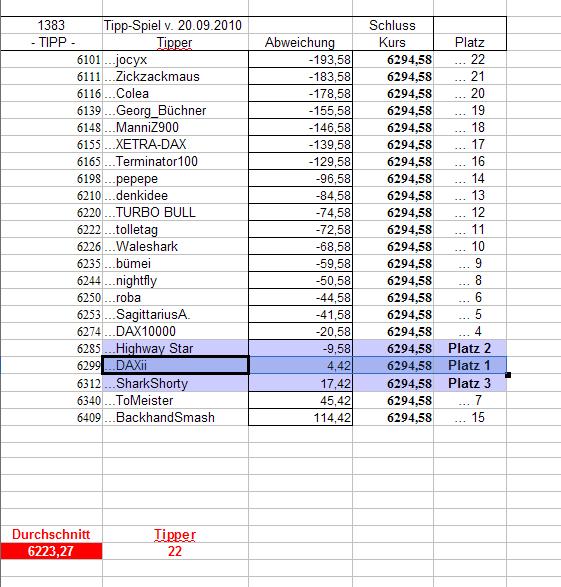
Task: Select the deviation value 114,42
Action: [x=301, y=417]
